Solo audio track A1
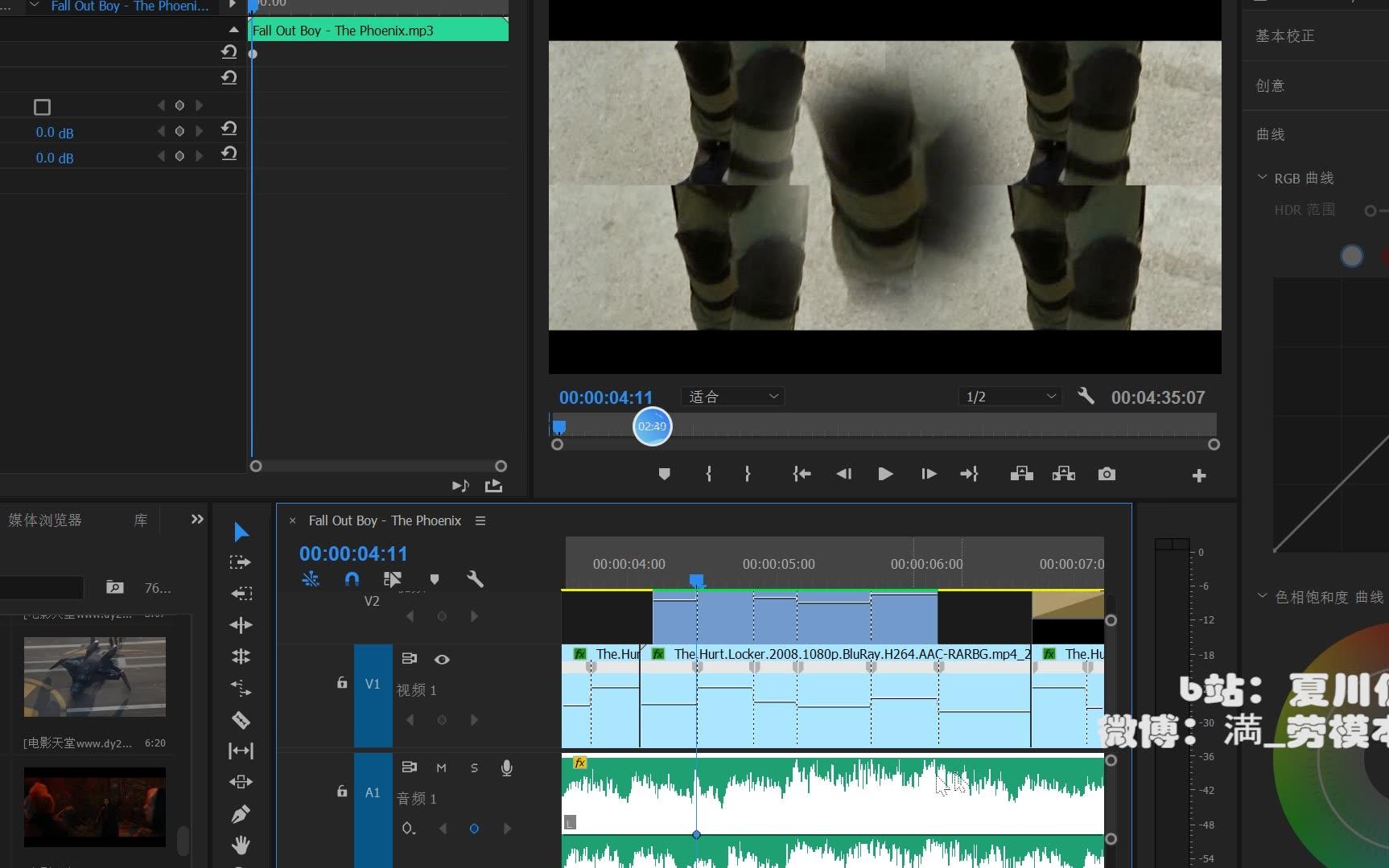This screenshot has height=868, width=1389. click(x=474, y=767)
